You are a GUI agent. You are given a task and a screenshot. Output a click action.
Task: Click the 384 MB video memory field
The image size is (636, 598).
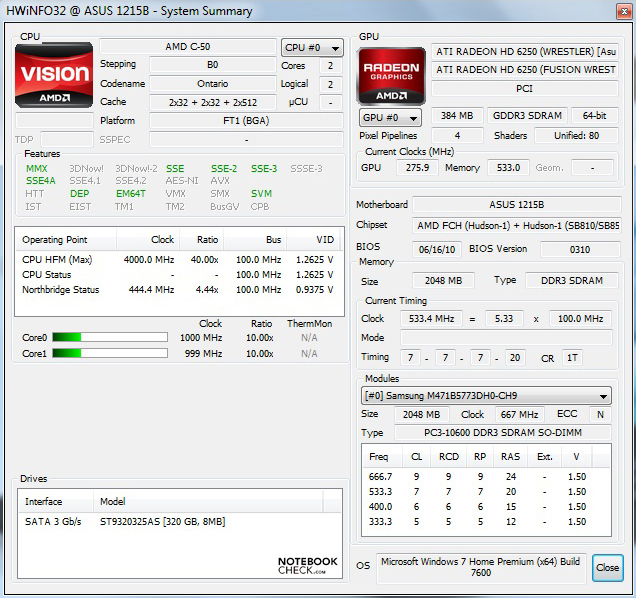(x=457, y=116)
